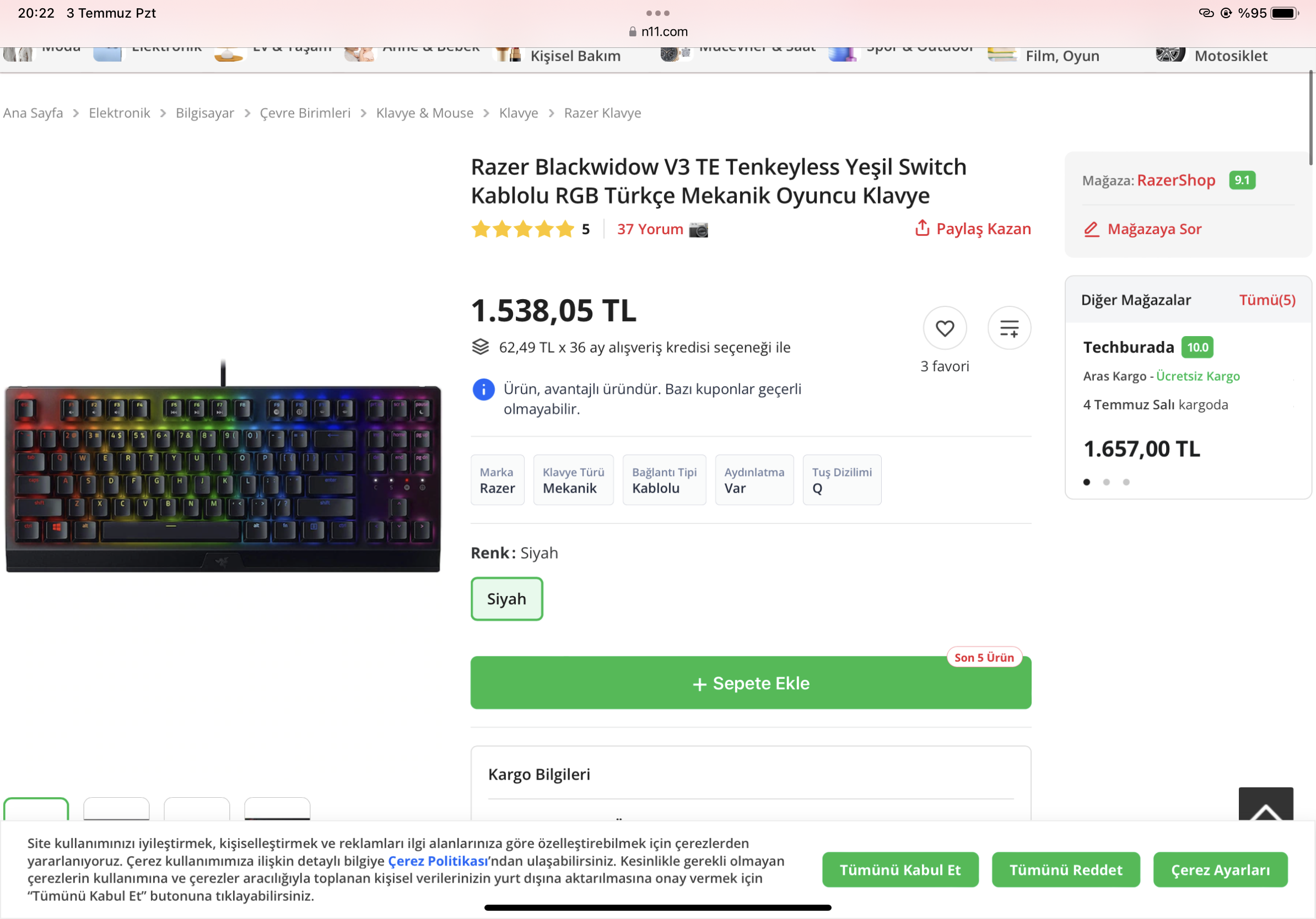This screenshot has width=1316, height=919.
Task: Open the Kişisel Bakım category menu
Action: tap(575, 56)
